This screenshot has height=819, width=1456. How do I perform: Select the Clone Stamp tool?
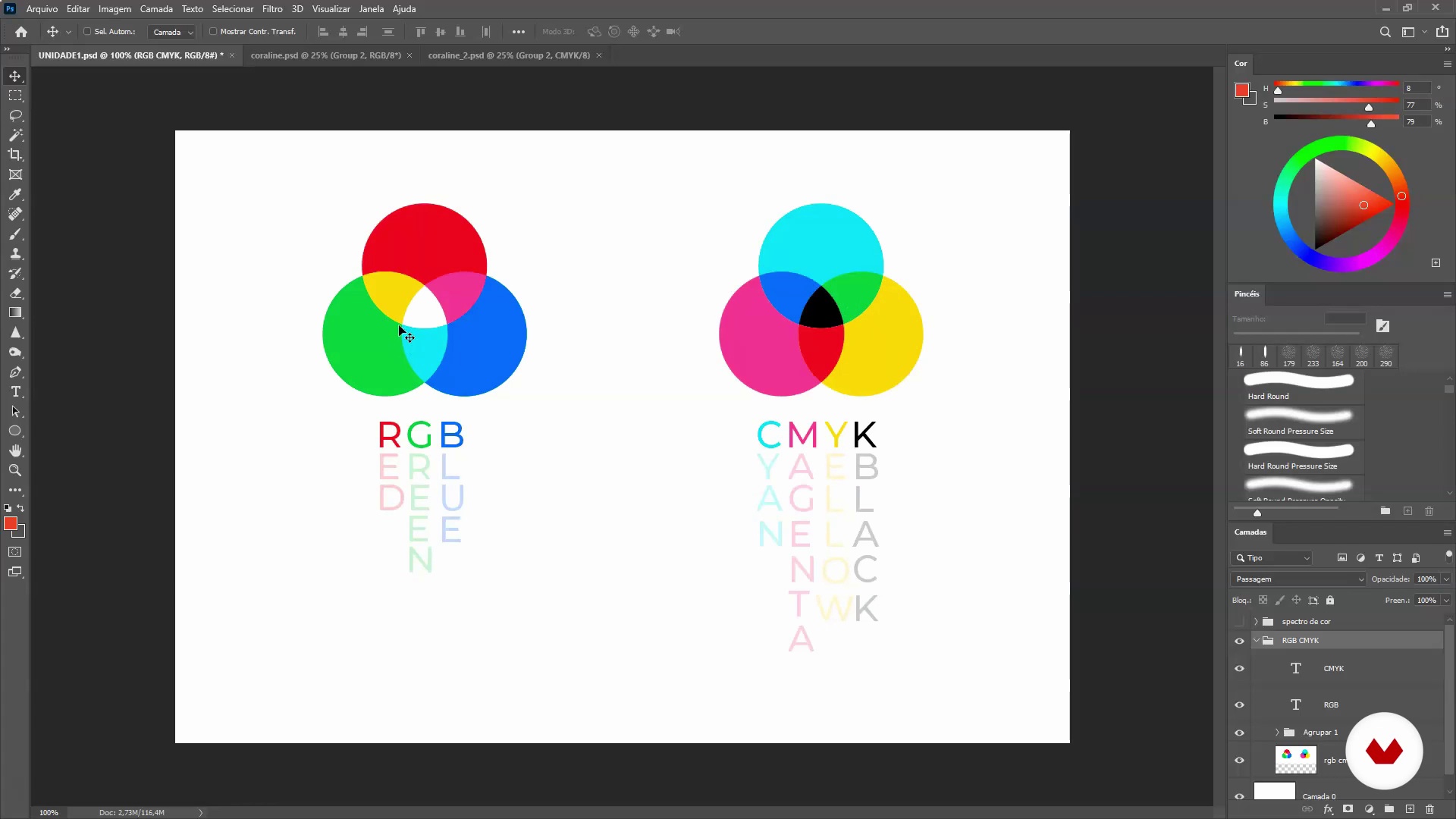coord(15,253)
